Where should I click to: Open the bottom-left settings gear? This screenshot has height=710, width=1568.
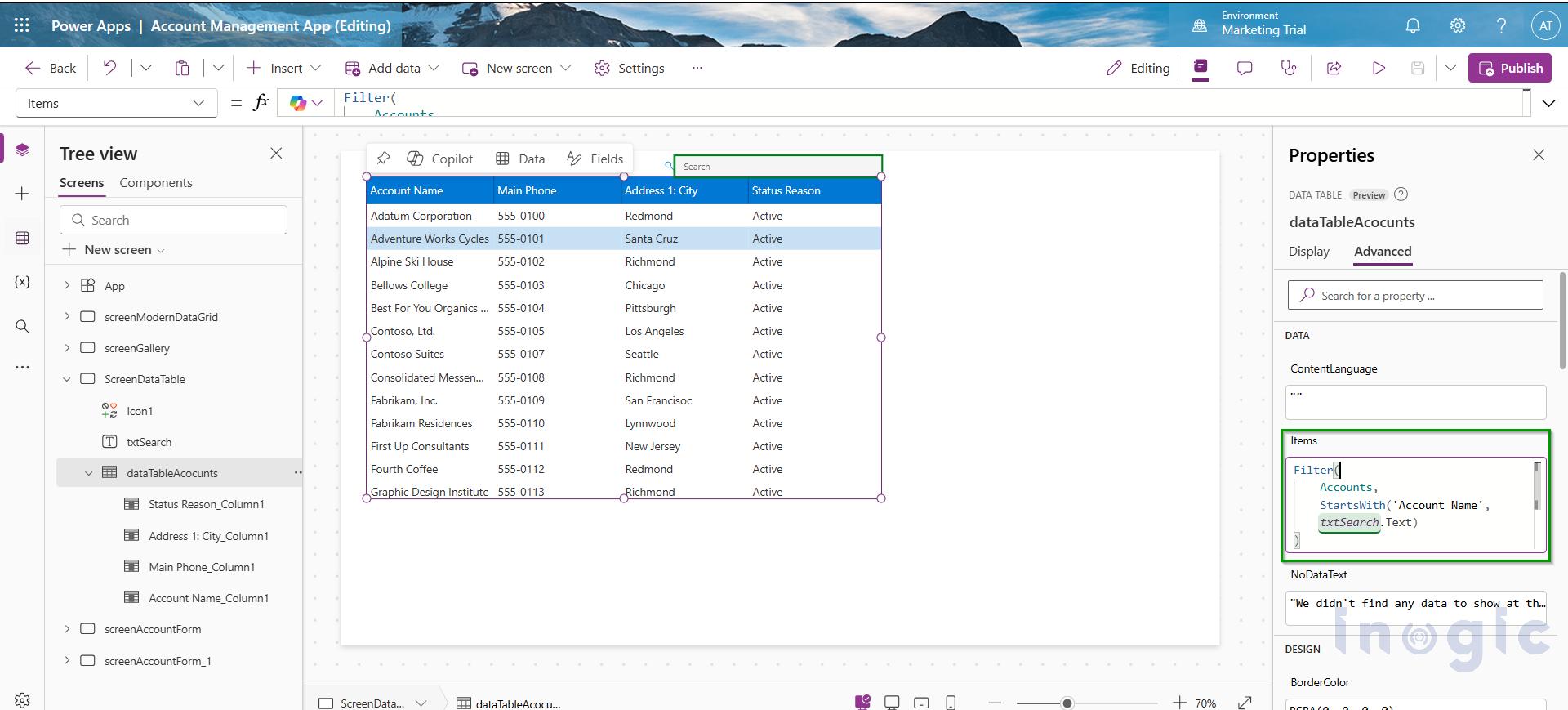pyautogui.click(x=22, y=700)
